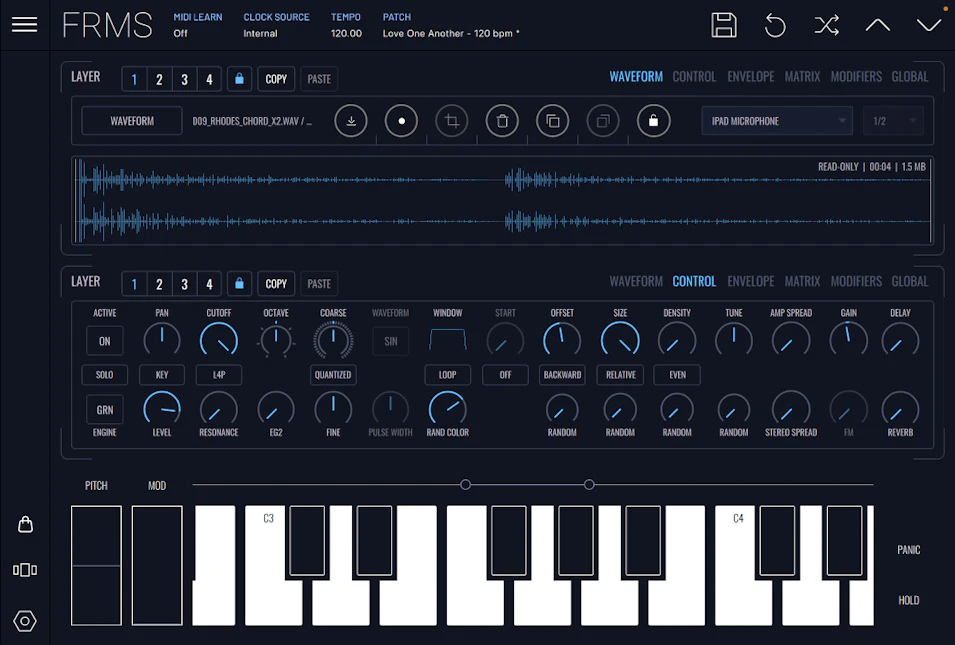The width and height of the screenshot is (955, 645).
Task: Click the import waveform download icon
Action: (x=351, y=121)
